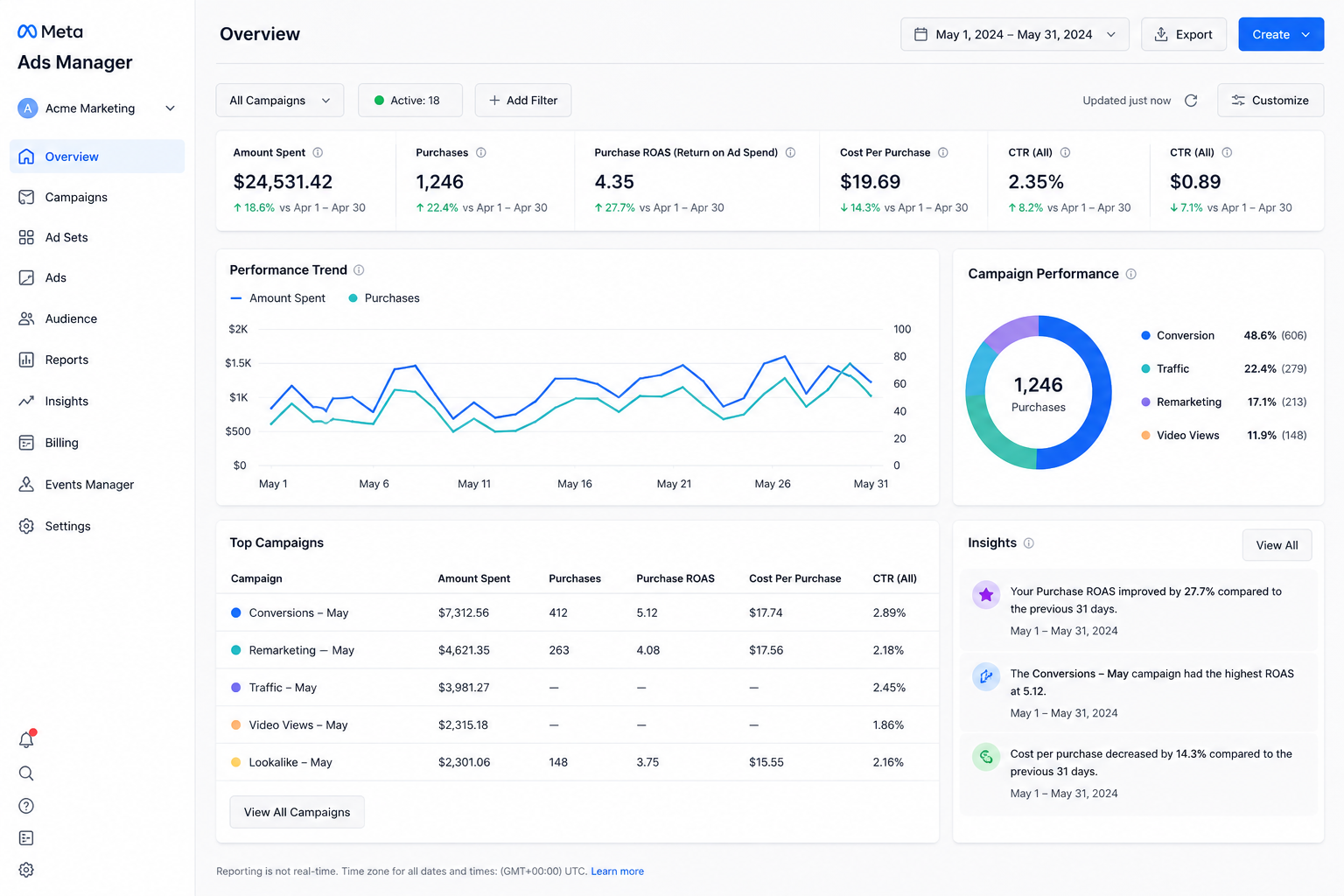Select the Traffic – May campaign row
Viewport: 1344px width, 896px height.
(577, 688)
